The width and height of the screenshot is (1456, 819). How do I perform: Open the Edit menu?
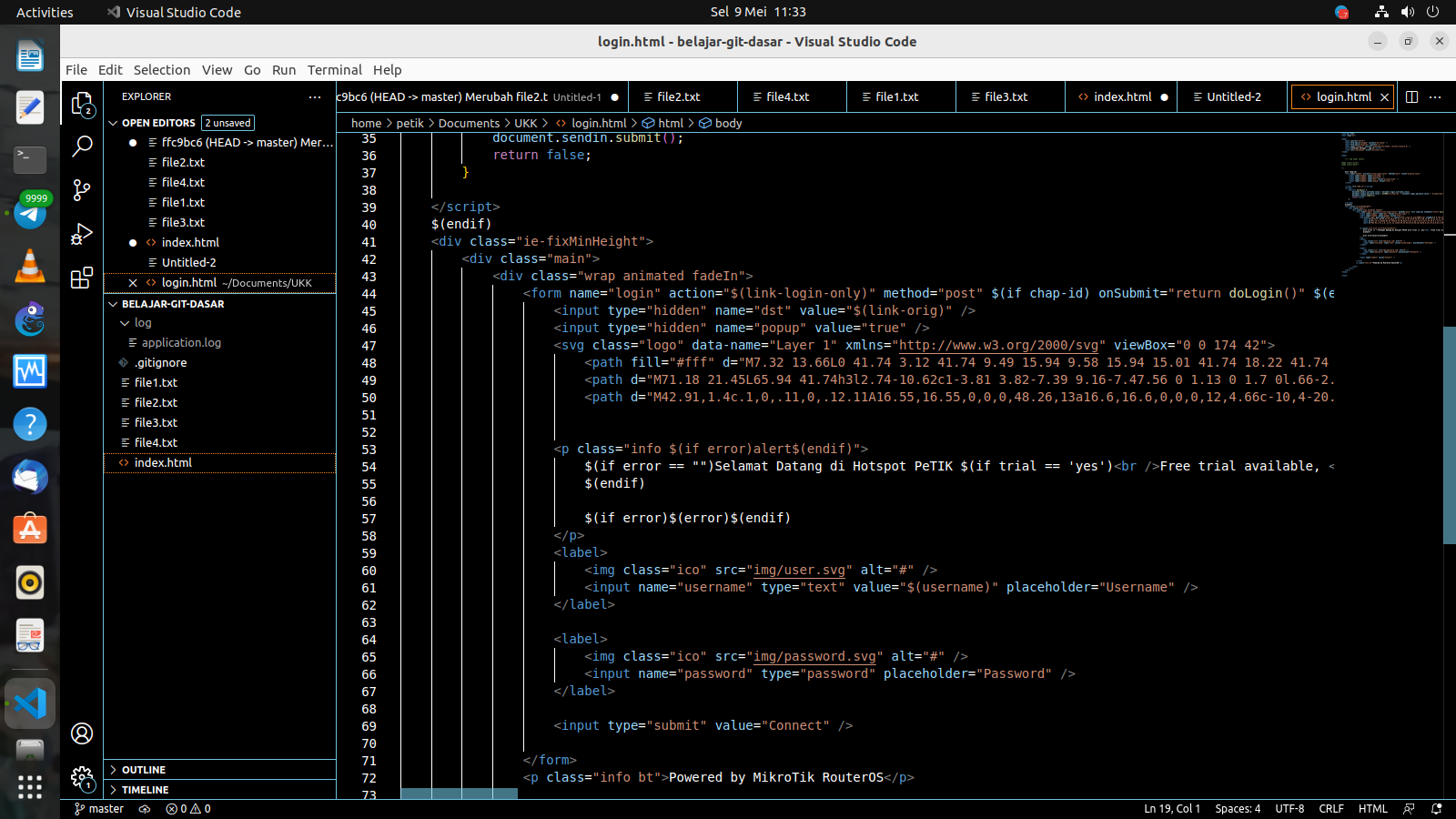(110, 70)
